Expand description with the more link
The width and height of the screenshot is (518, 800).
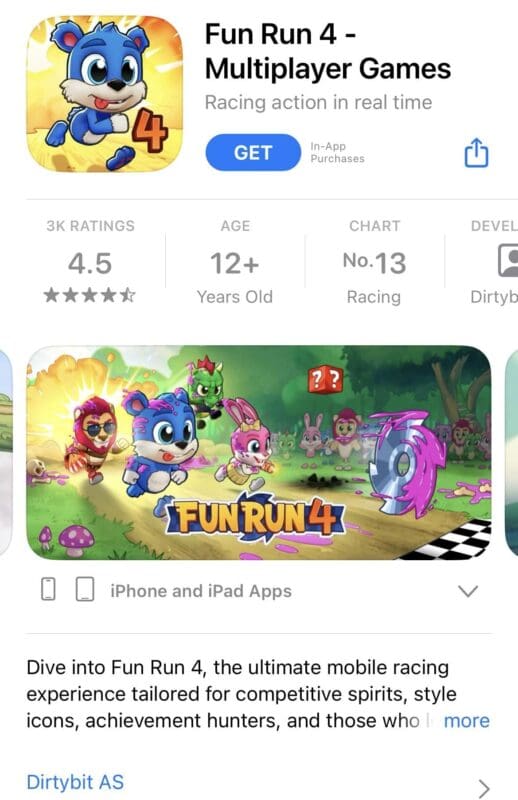click(x=466, y=720)
